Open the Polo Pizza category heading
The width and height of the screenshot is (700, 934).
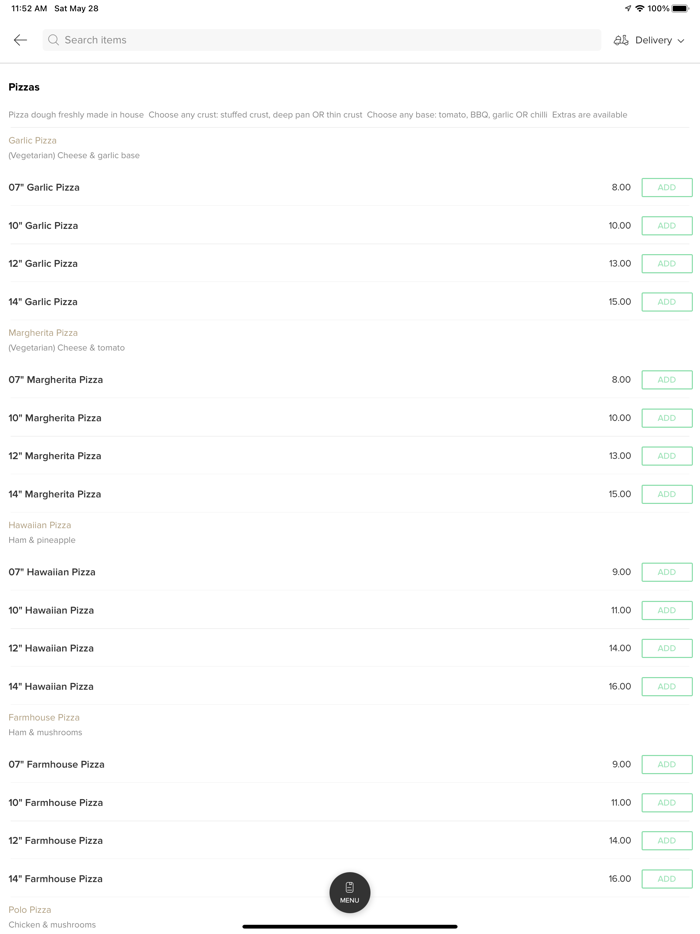(x=30, y=910)
